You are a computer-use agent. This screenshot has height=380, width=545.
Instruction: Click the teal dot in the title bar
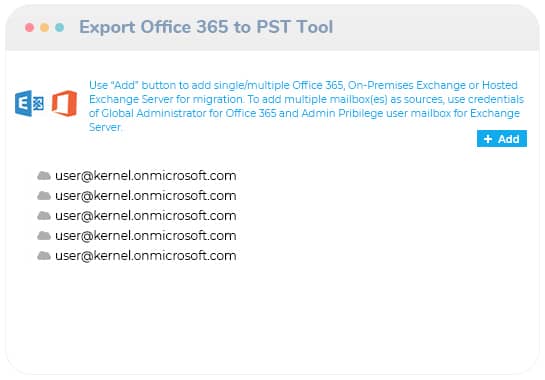[x=59, y=27]
